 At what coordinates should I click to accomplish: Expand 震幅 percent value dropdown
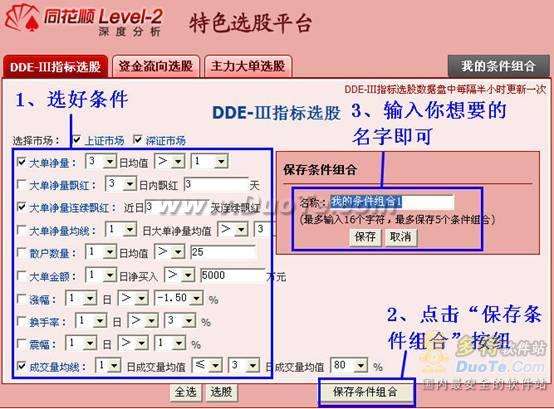click(170, 343)
